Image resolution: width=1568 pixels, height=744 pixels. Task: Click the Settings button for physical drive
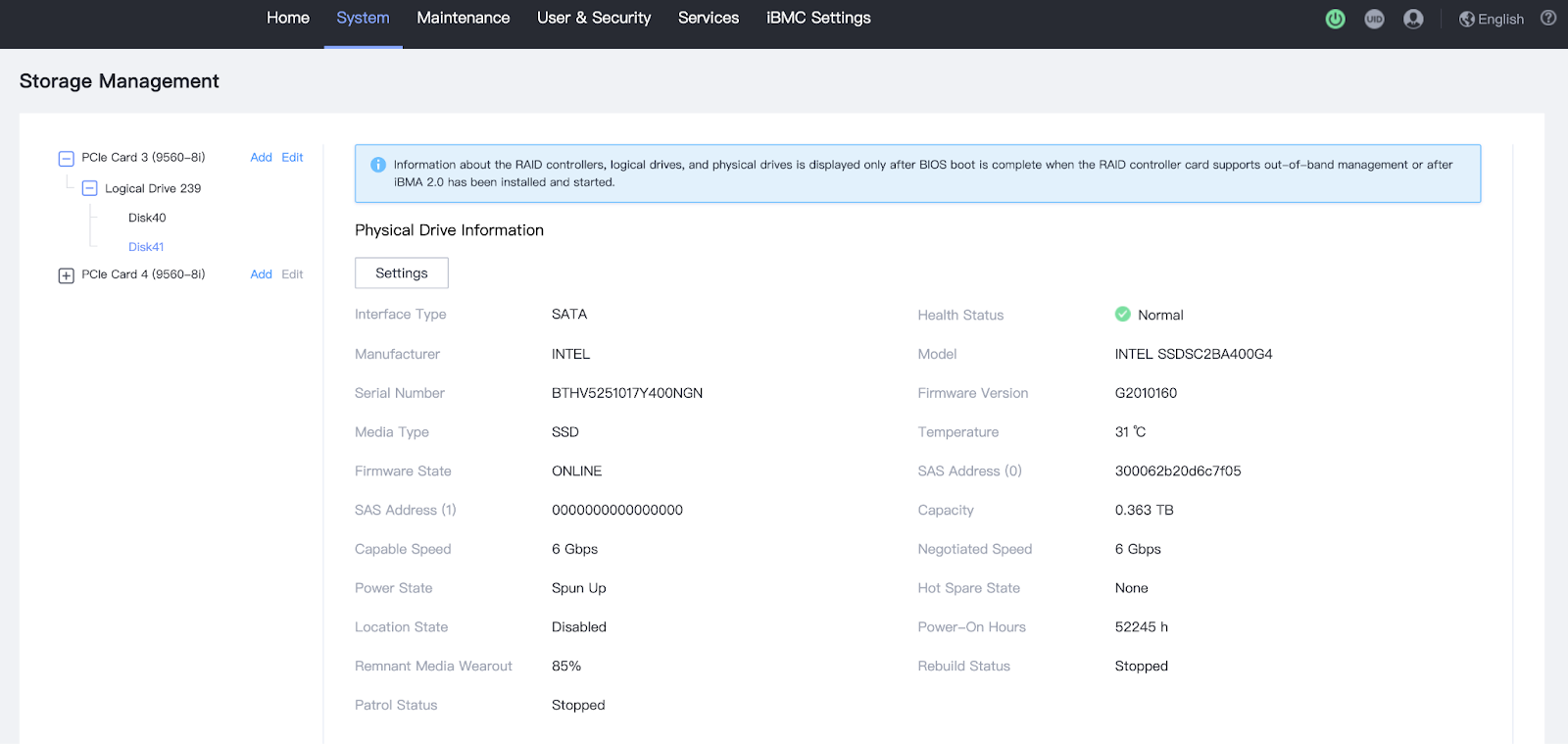coord(402,273)
